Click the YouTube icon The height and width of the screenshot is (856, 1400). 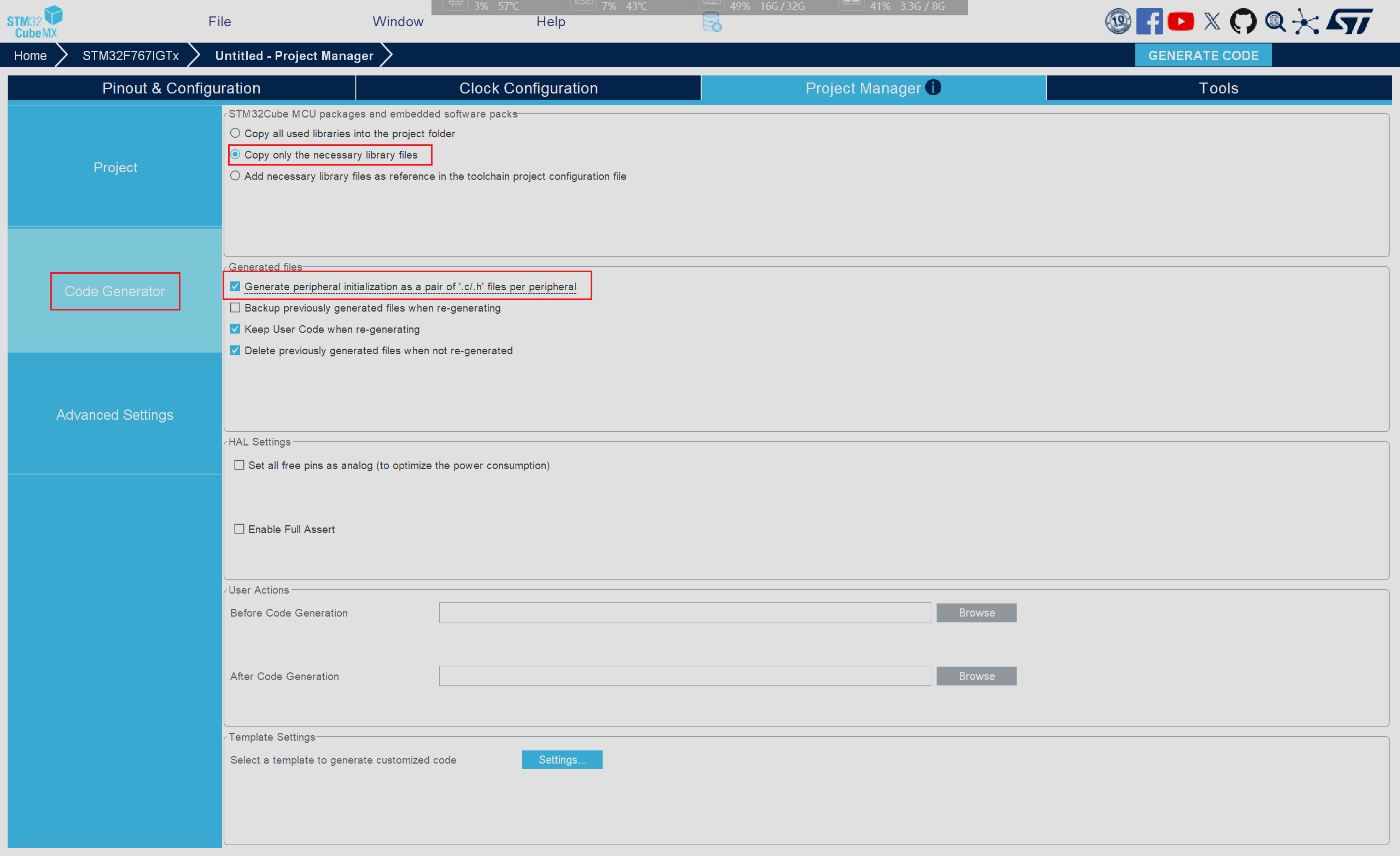(1180, 21)
